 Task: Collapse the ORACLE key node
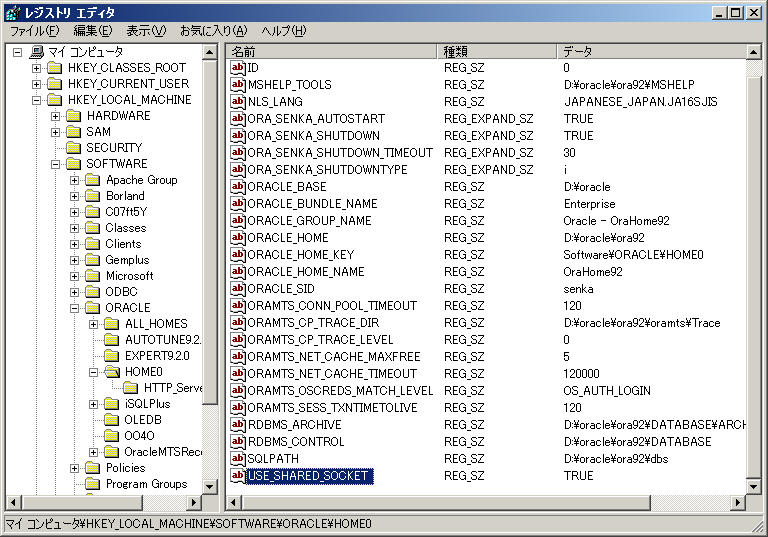[x=74, y=308]
